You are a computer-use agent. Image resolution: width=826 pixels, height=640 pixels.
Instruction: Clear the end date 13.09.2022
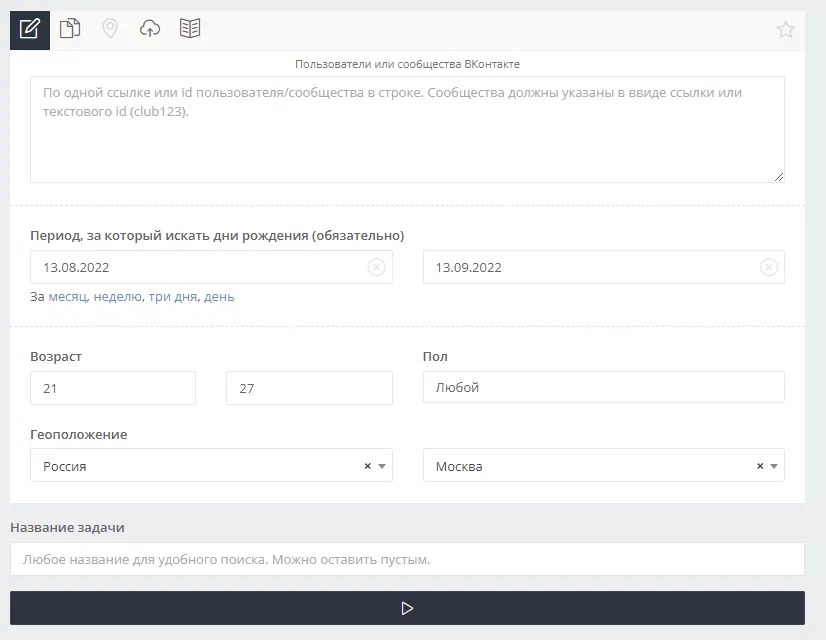click(768, 267)
